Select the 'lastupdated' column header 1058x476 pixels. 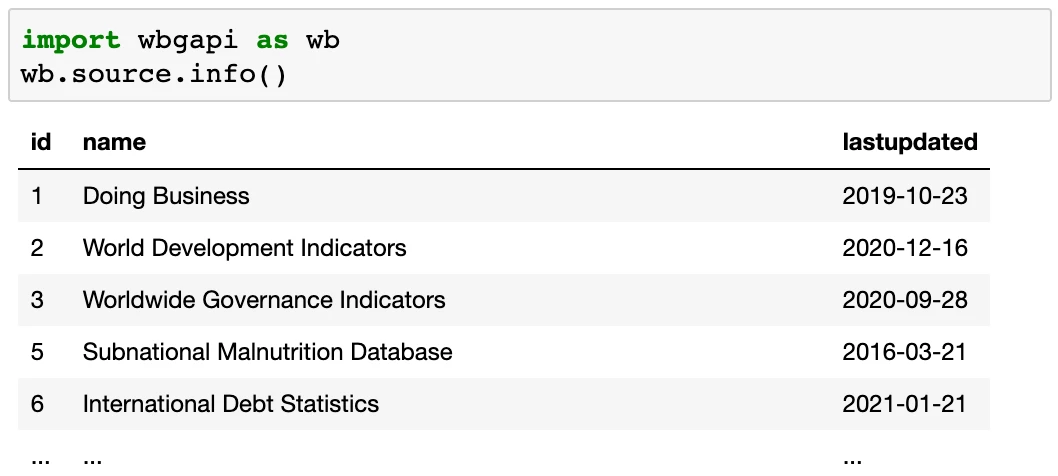(x=910, y=142)
